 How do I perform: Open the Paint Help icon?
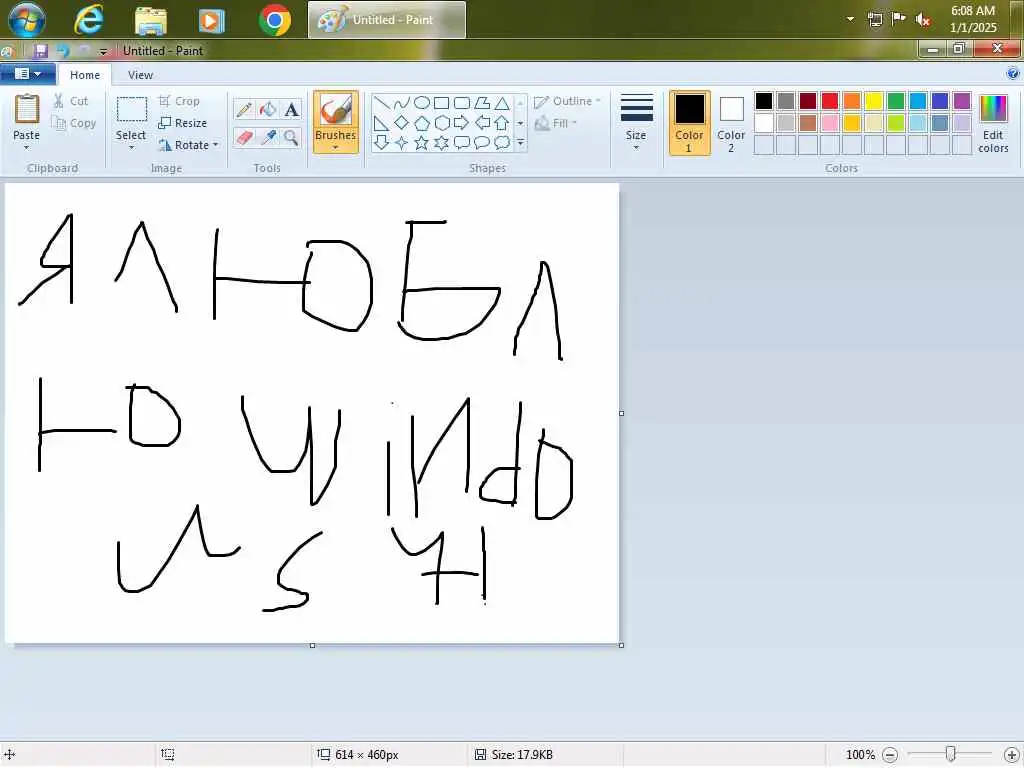point(1013,73)
